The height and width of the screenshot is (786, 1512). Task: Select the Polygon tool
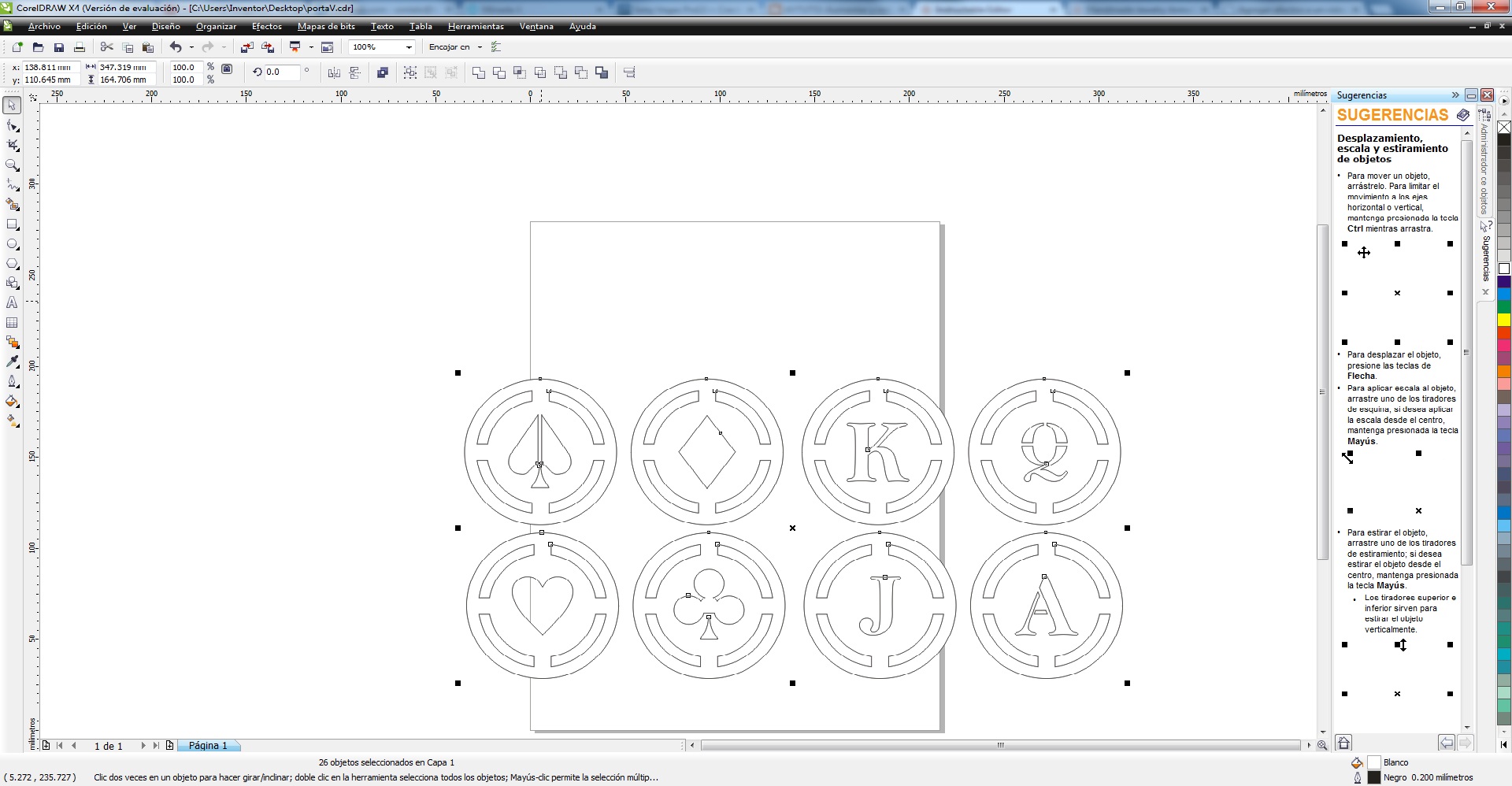tap(12, 264)
